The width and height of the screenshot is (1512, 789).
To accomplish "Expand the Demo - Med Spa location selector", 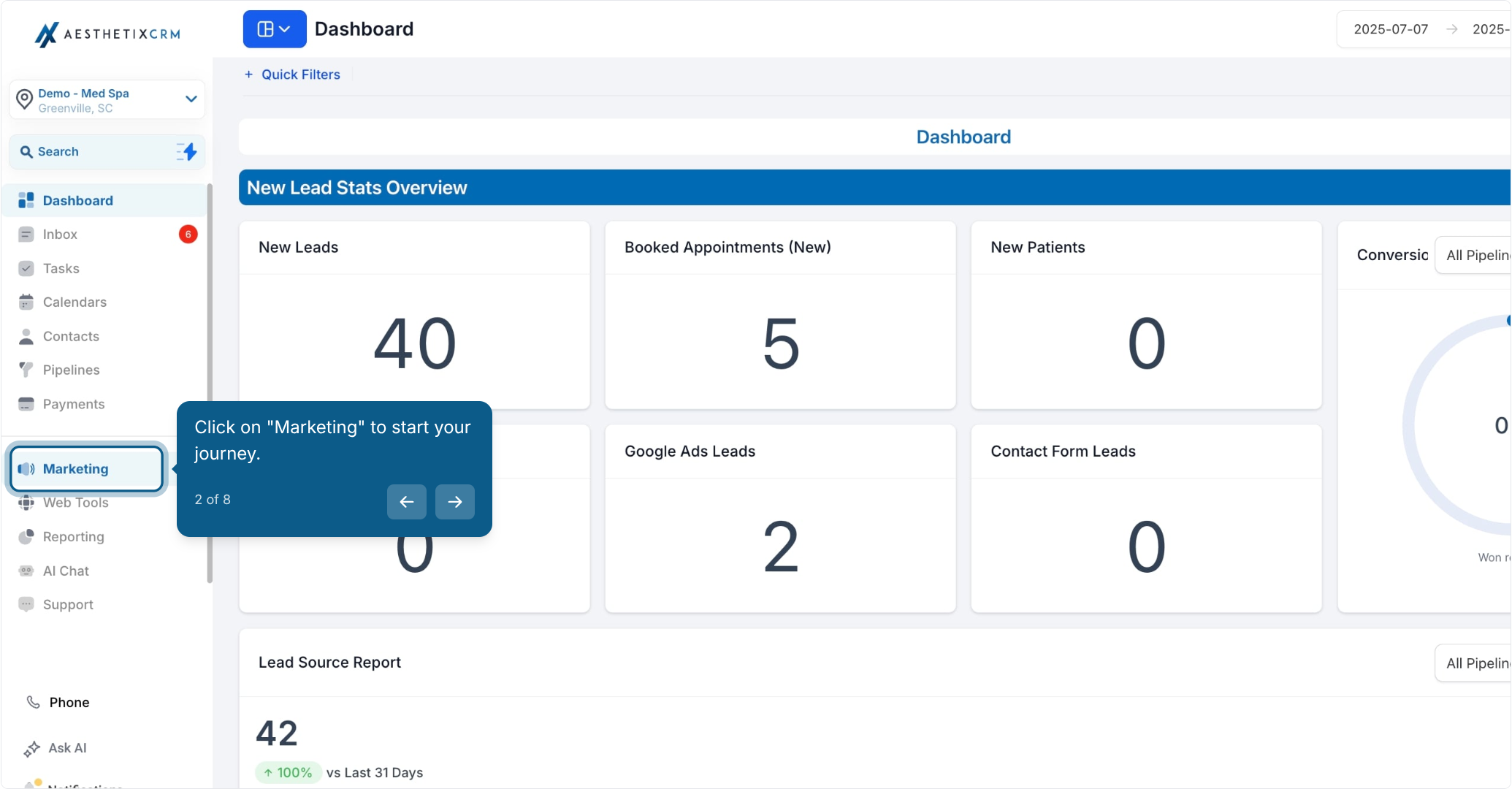I will point(107,99).
